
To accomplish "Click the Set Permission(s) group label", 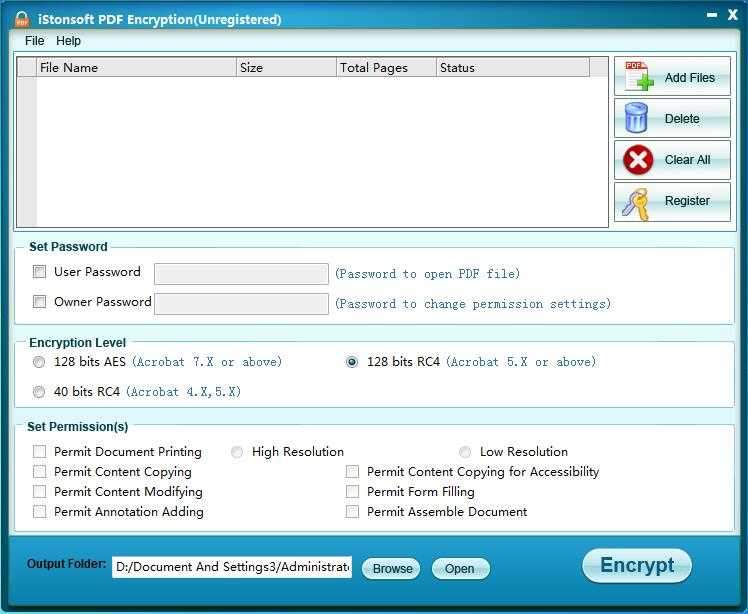I will point(77,427).
